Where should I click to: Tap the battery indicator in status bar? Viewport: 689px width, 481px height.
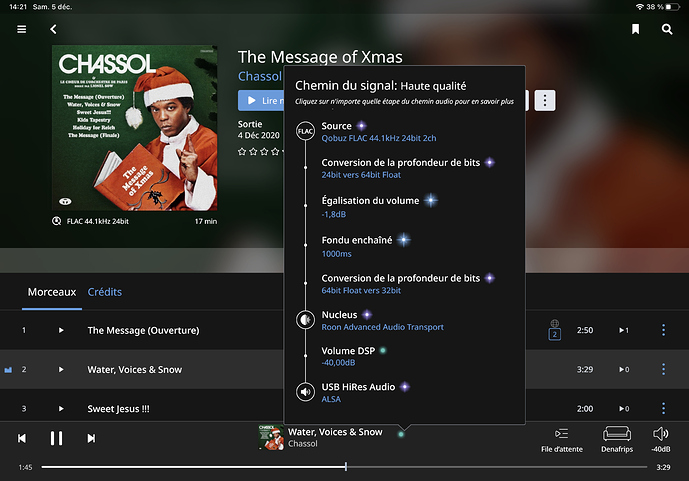pos(672,7)
